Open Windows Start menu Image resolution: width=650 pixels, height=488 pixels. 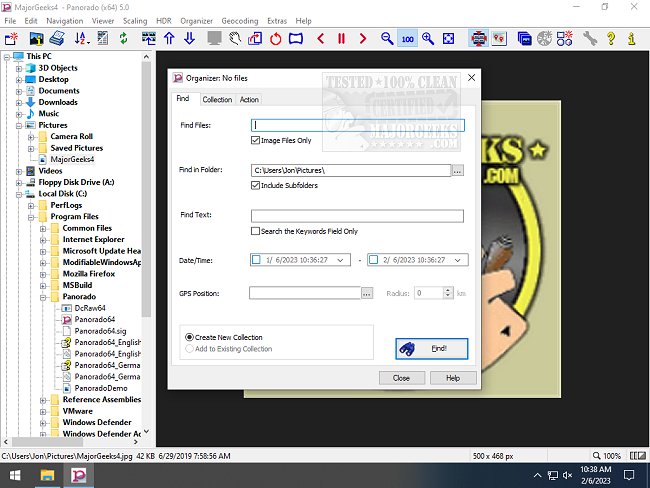tap(15, 476)
